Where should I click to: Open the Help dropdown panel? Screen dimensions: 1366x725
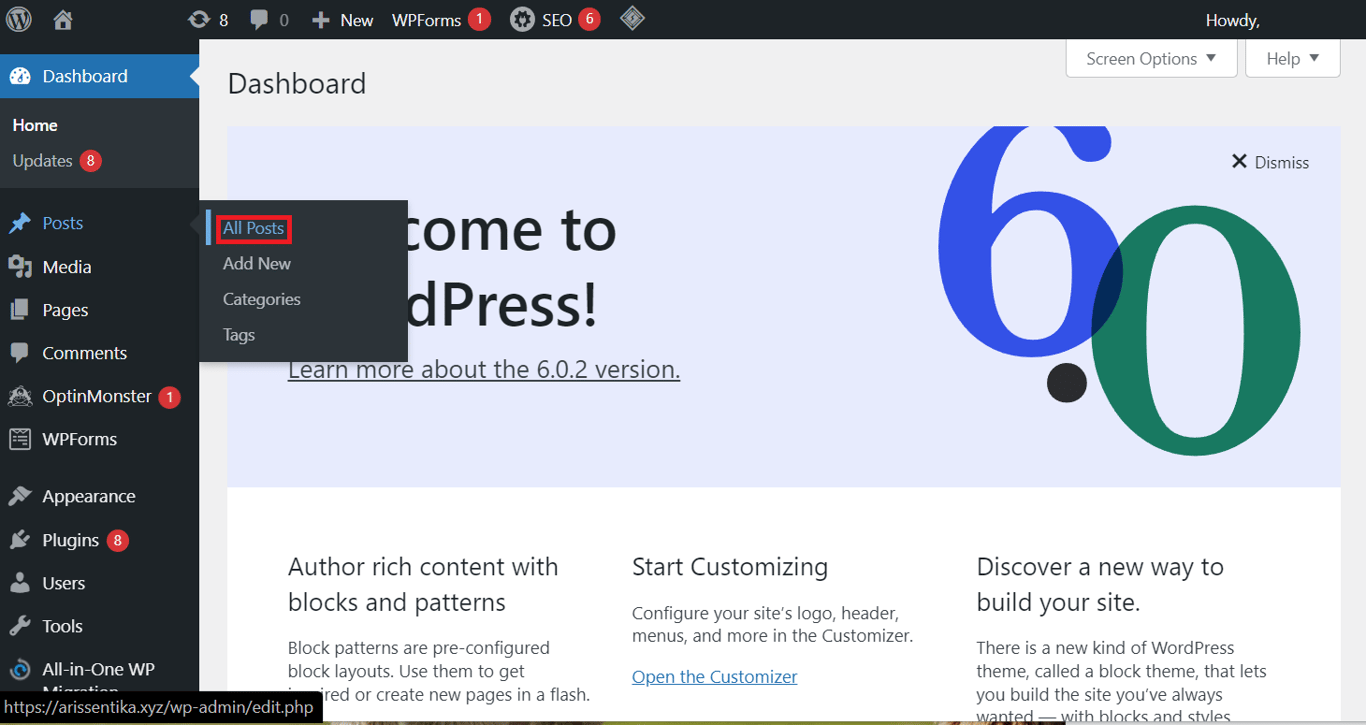(1291, 58)
